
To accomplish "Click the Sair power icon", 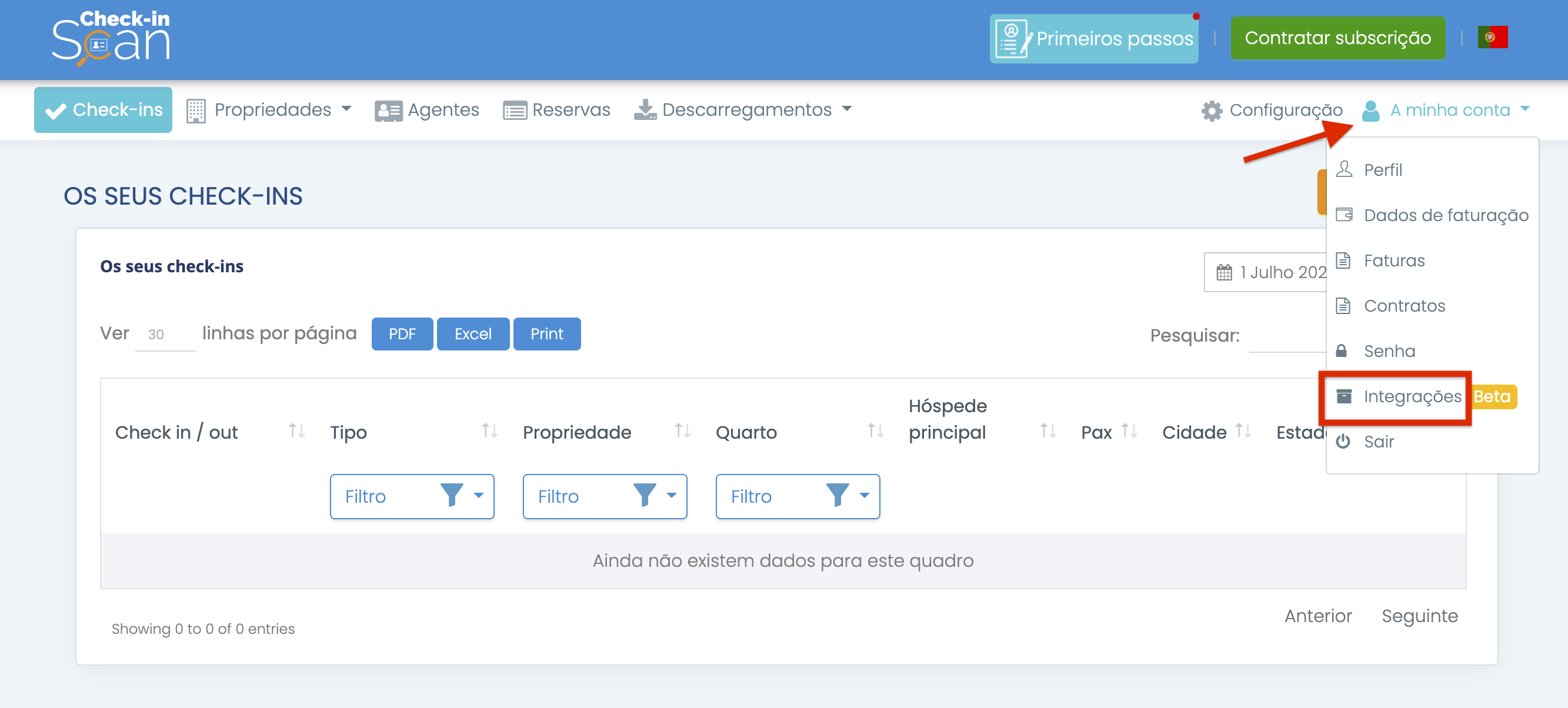I will (1343, 442).
